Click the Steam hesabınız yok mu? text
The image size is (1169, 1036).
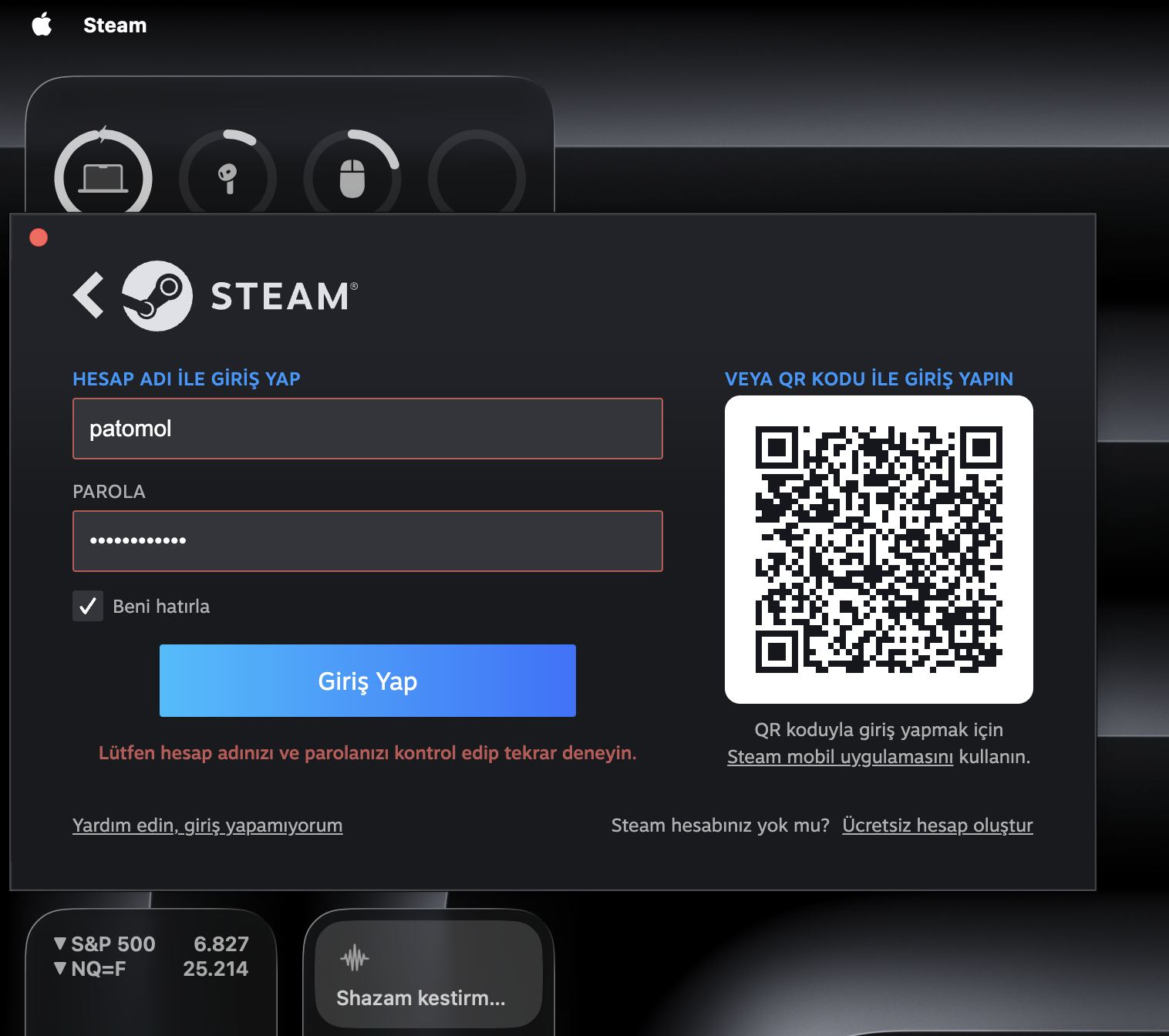720,826
